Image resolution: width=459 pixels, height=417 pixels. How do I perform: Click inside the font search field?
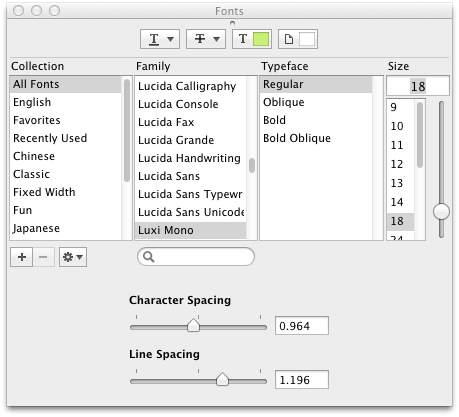[196, 257]
